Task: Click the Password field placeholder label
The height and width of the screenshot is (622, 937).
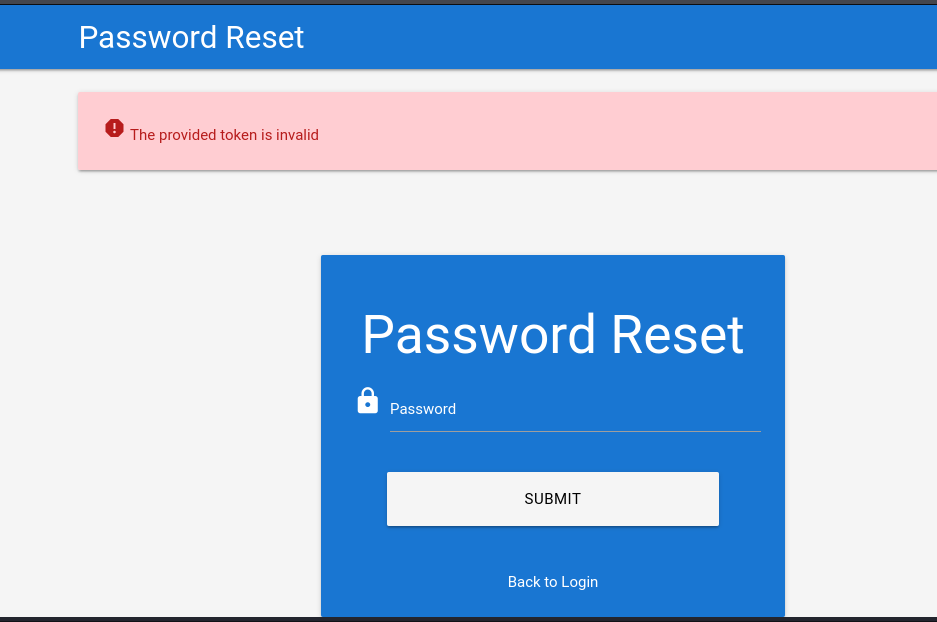Action: [422, 409]
